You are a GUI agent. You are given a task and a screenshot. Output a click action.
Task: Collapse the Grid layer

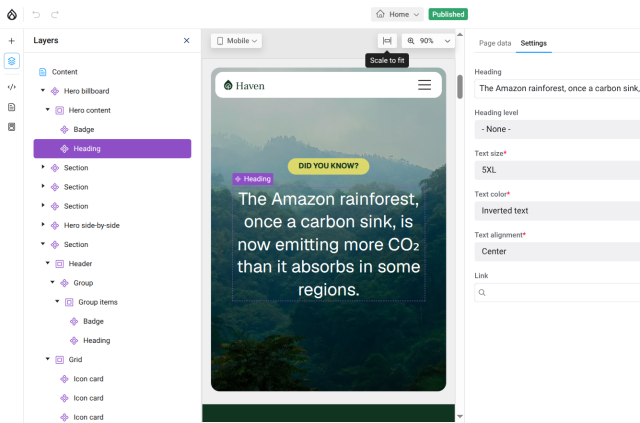pyautogui.click(x=48, y=359)
